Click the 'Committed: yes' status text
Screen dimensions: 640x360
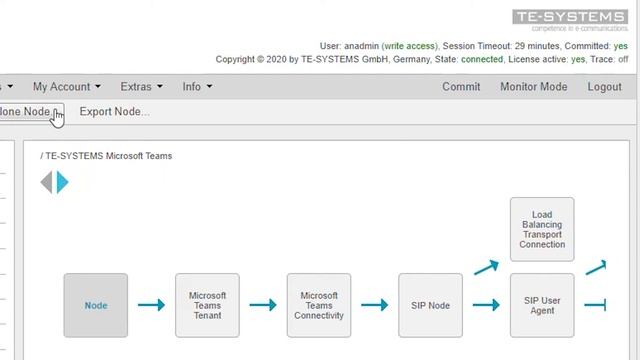coord(596,46)
